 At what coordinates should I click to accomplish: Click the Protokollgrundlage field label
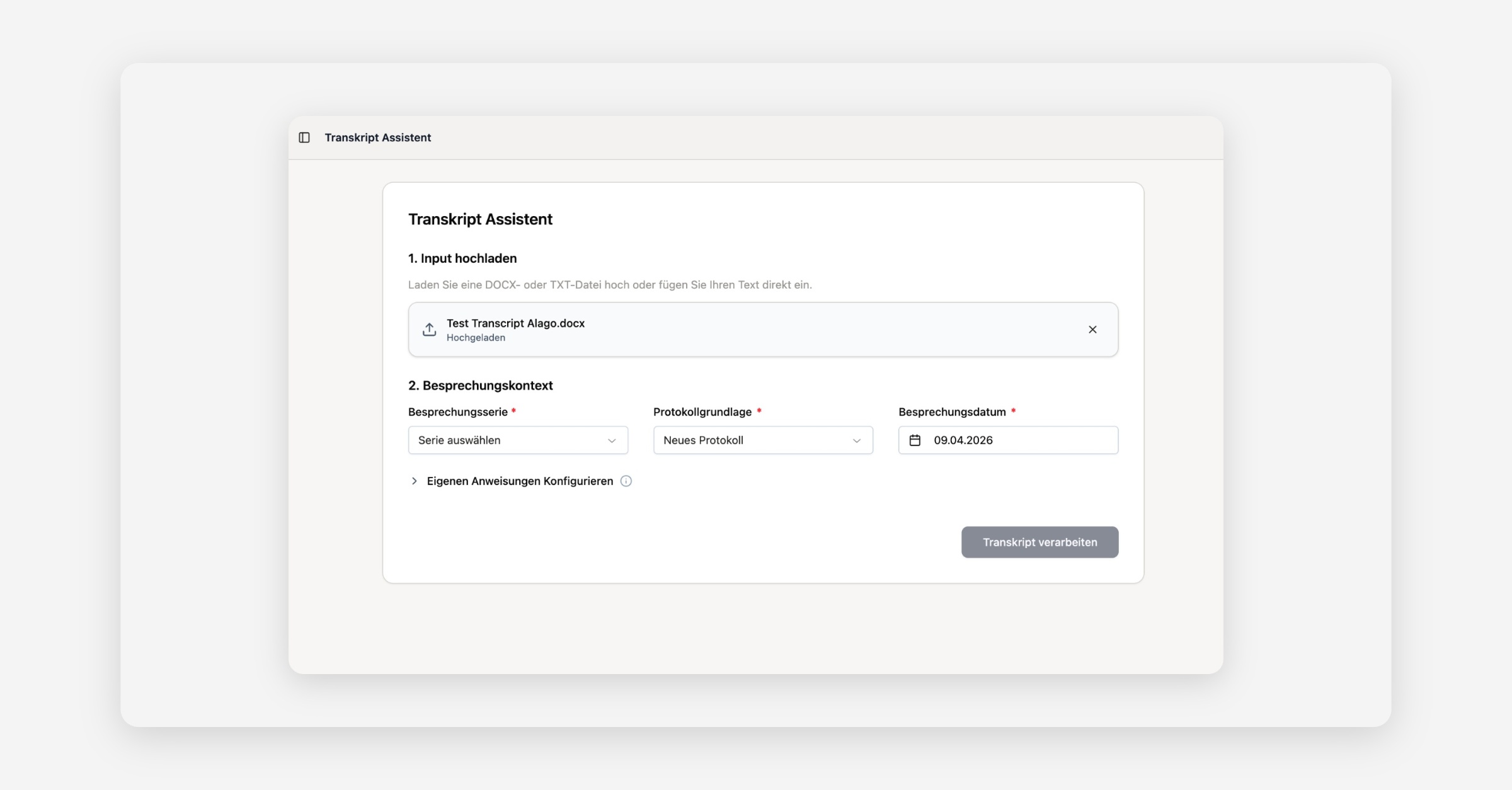(702, 412)
